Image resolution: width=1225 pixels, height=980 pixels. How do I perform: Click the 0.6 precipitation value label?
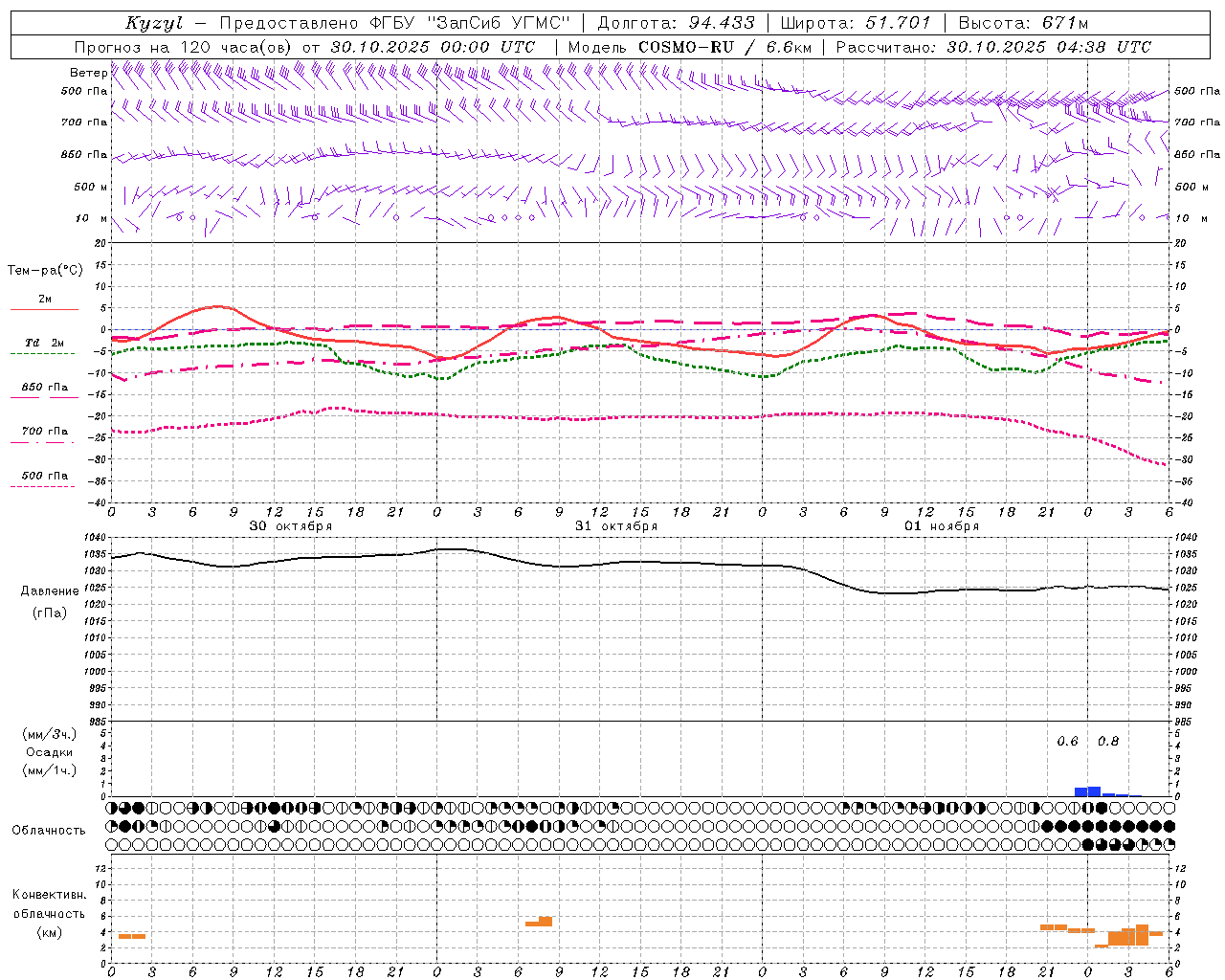1067,742
